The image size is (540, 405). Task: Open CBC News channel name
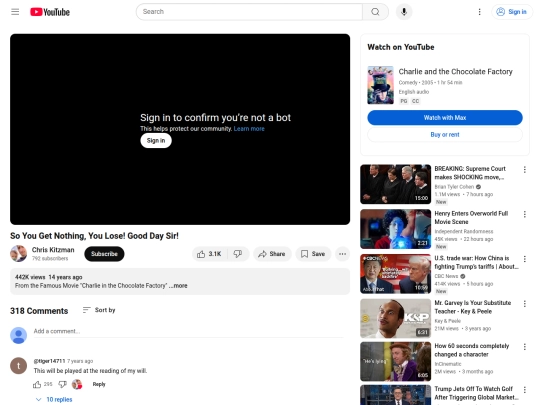(446, 276)
